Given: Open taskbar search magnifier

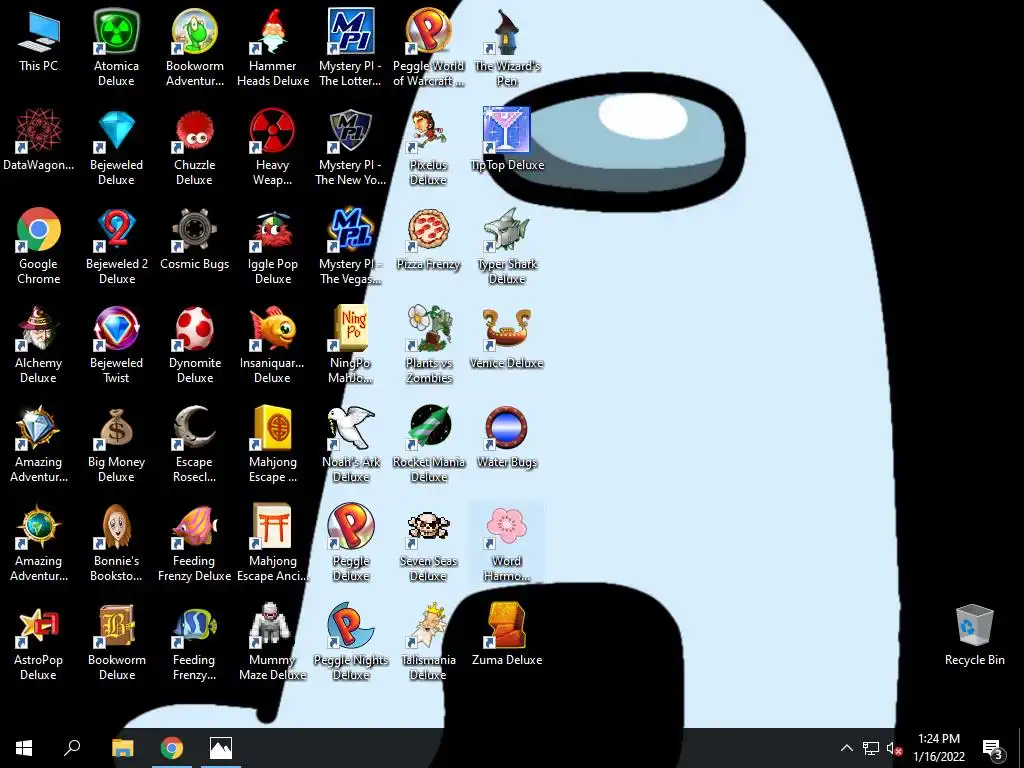Looking at the screenshot, I should coord(72,748).
